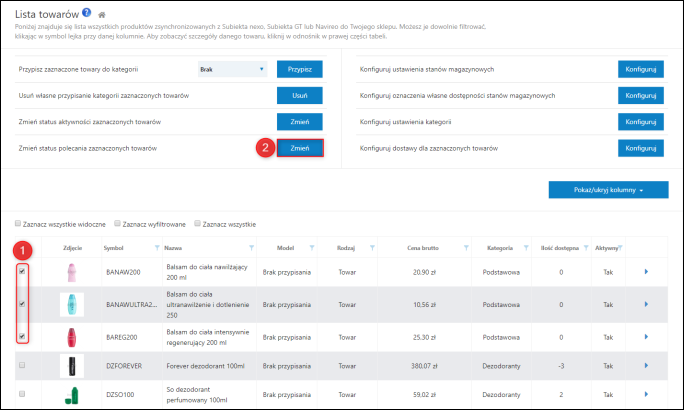Click "Usuń" category assignment button
Image resolution: width=684 pixels, height=410 pixels.
[x=299, y=95]
